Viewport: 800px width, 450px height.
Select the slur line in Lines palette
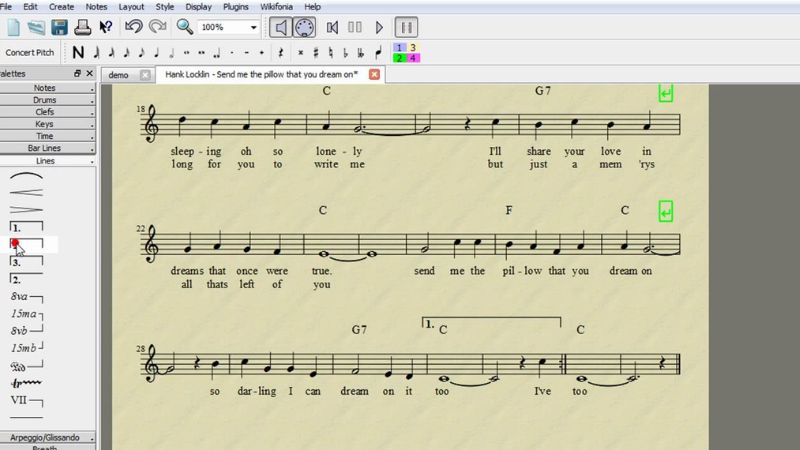pos(27,176)
